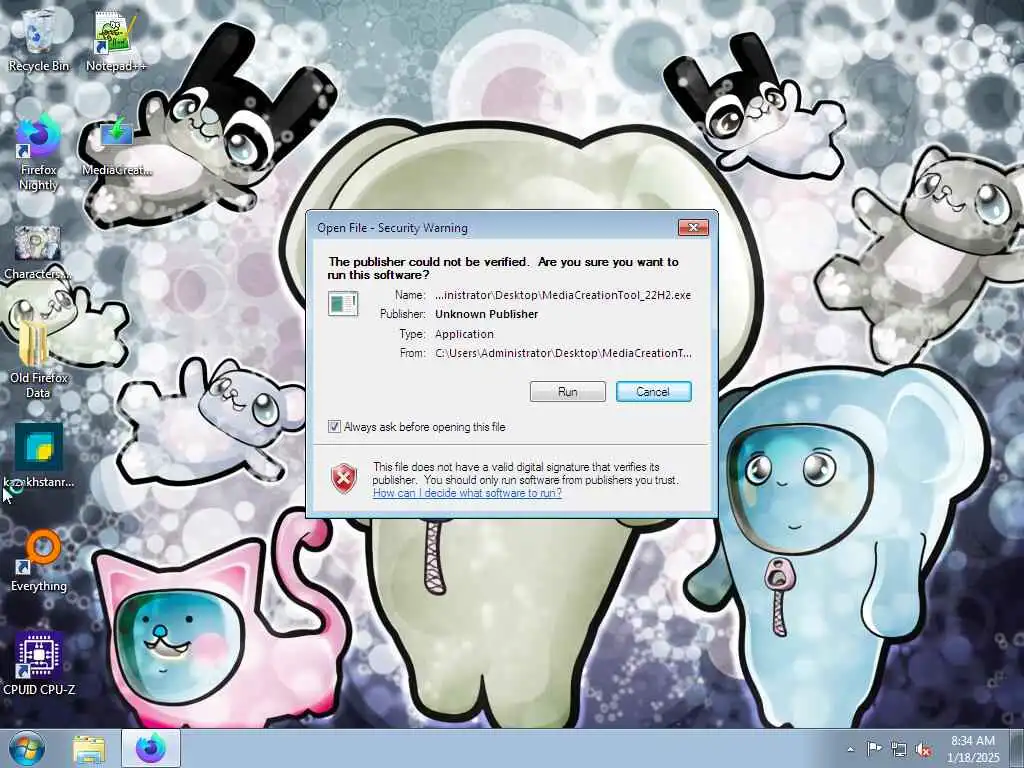
Task: Click the red shield warning icon
Action: [344, 478]
